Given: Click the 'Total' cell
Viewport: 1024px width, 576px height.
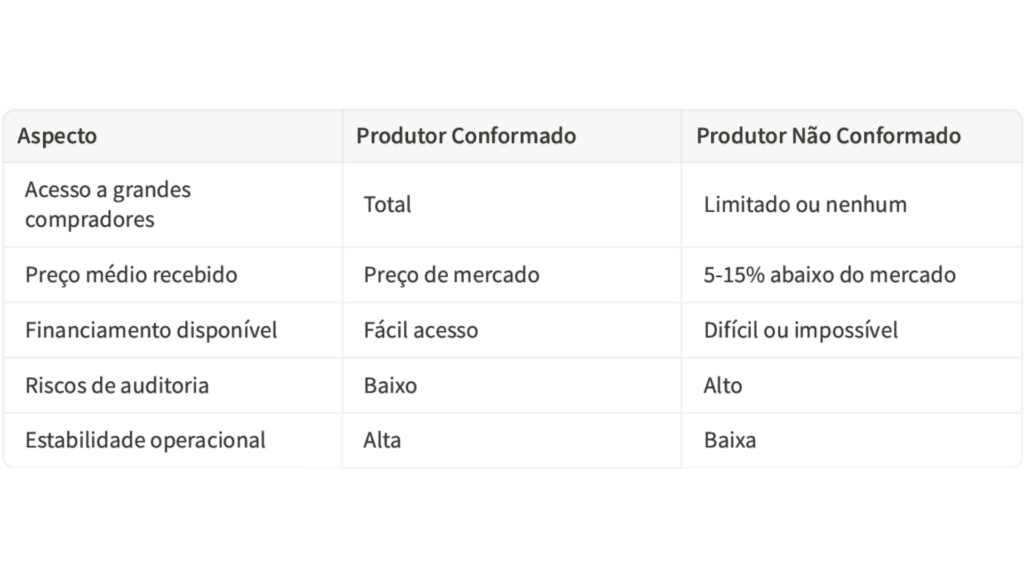Looking at the screenshot, I should [388, 205].
